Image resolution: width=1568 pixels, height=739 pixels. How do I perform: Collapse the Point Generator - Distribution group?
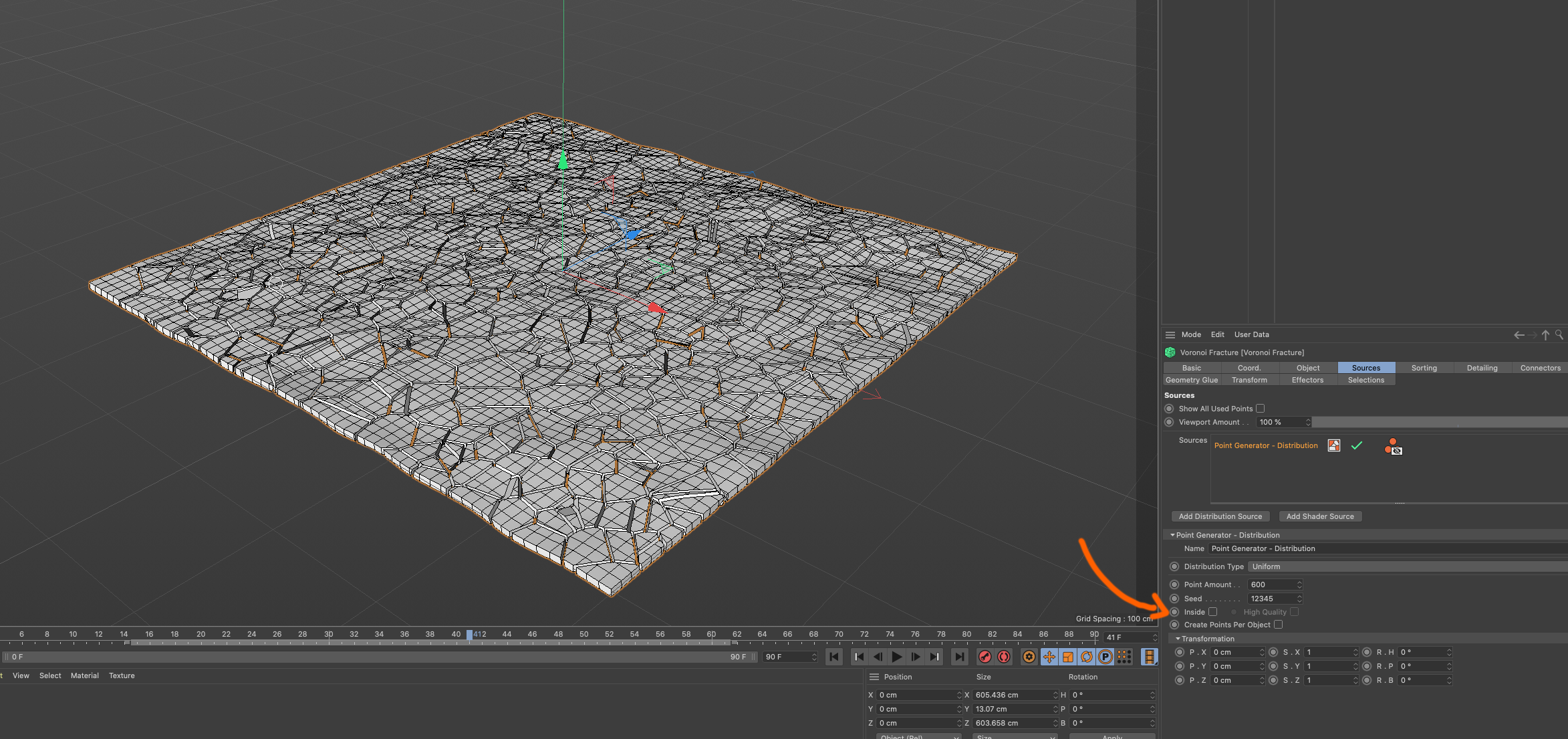1172,535
